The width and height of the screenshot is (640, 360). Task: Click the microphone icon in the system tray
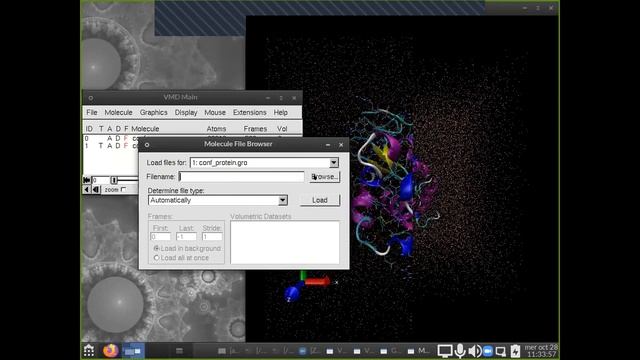(x=460, y=351)
